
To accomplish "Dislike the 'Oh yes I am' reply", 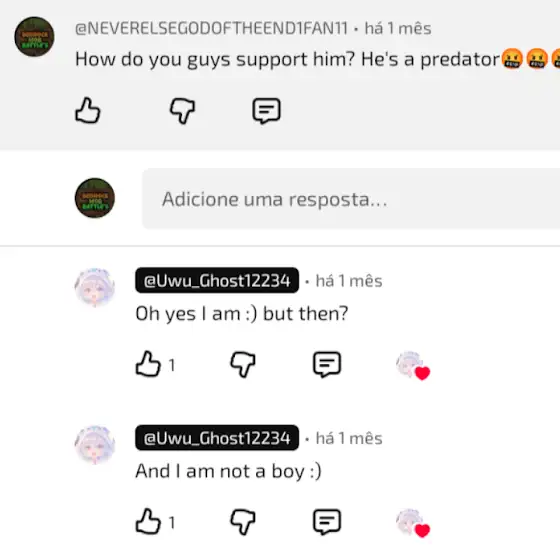I will click(x=243, y=364).
